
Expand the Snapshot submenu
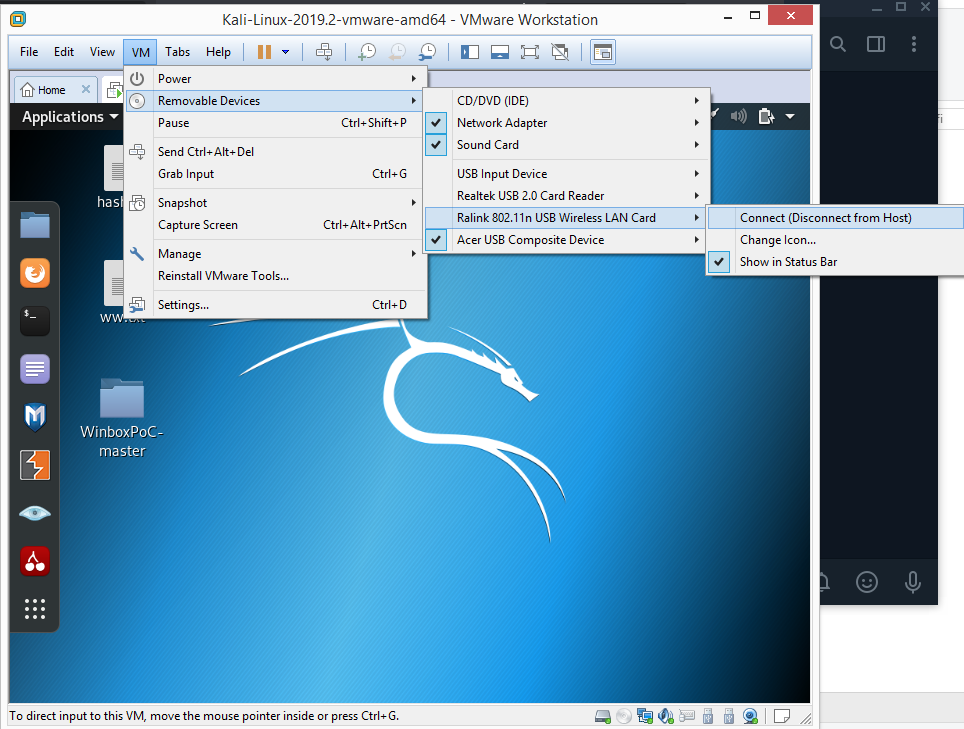click(x=275, y=203)
